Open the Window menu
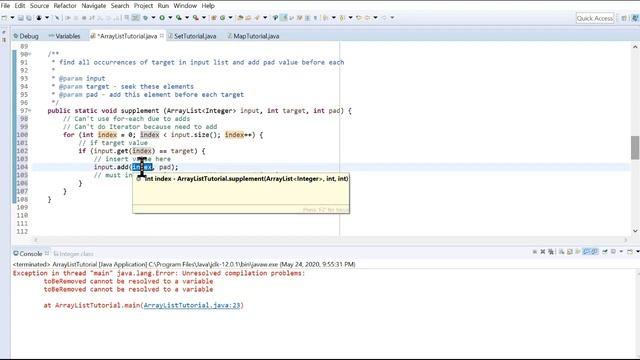Screen dimensions: 640x360 [x=185, y=6]
